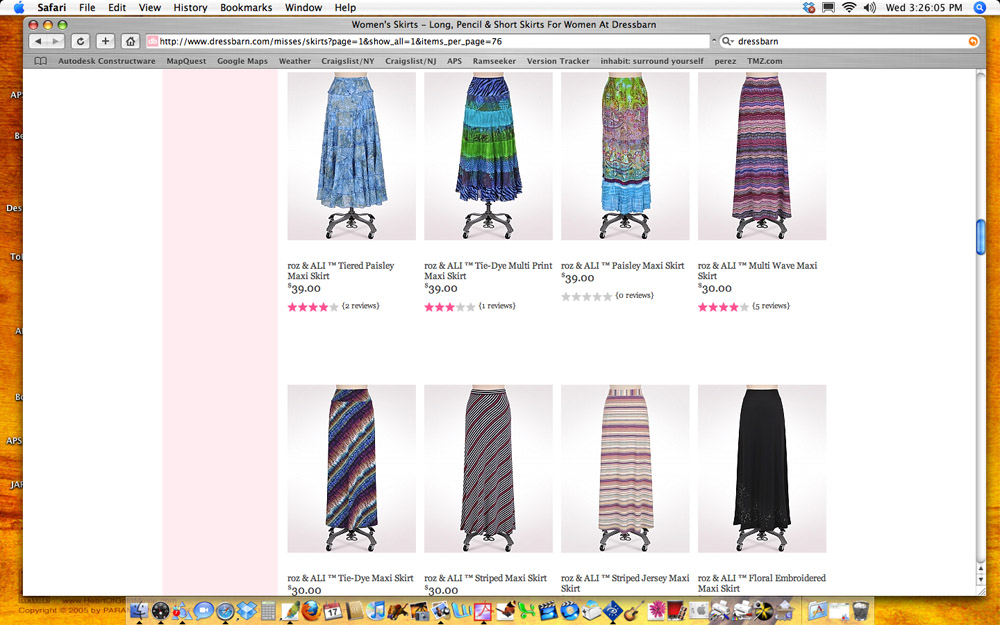Open the File menu
This screenshot has height=625, width=1000.
click(x=87, y=8)
